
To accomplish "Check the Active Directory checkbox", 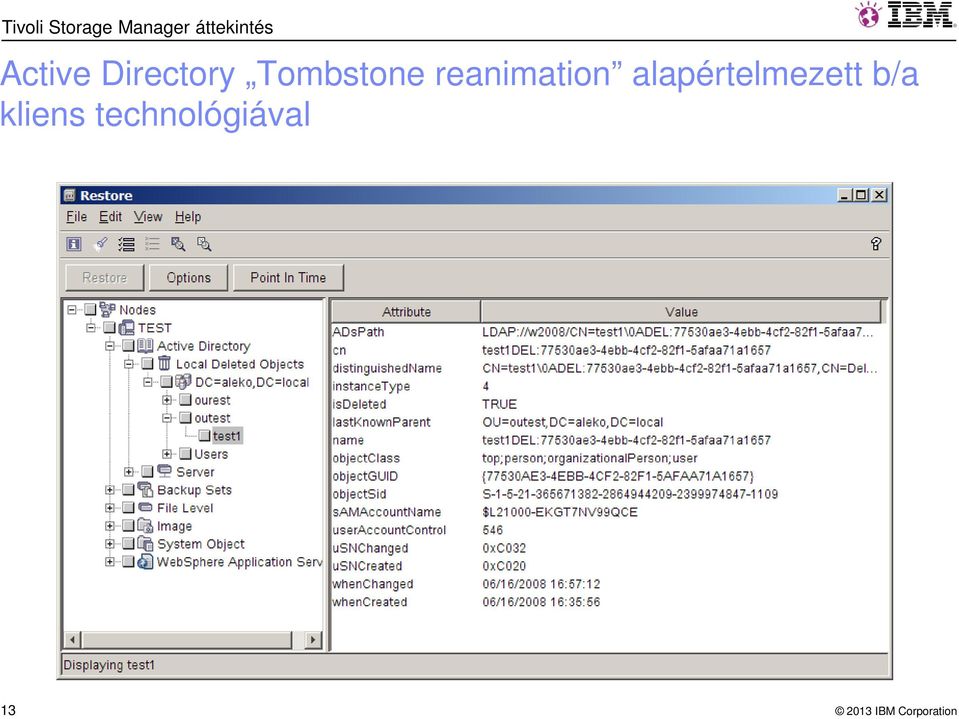I will click(x=128, y=346).
